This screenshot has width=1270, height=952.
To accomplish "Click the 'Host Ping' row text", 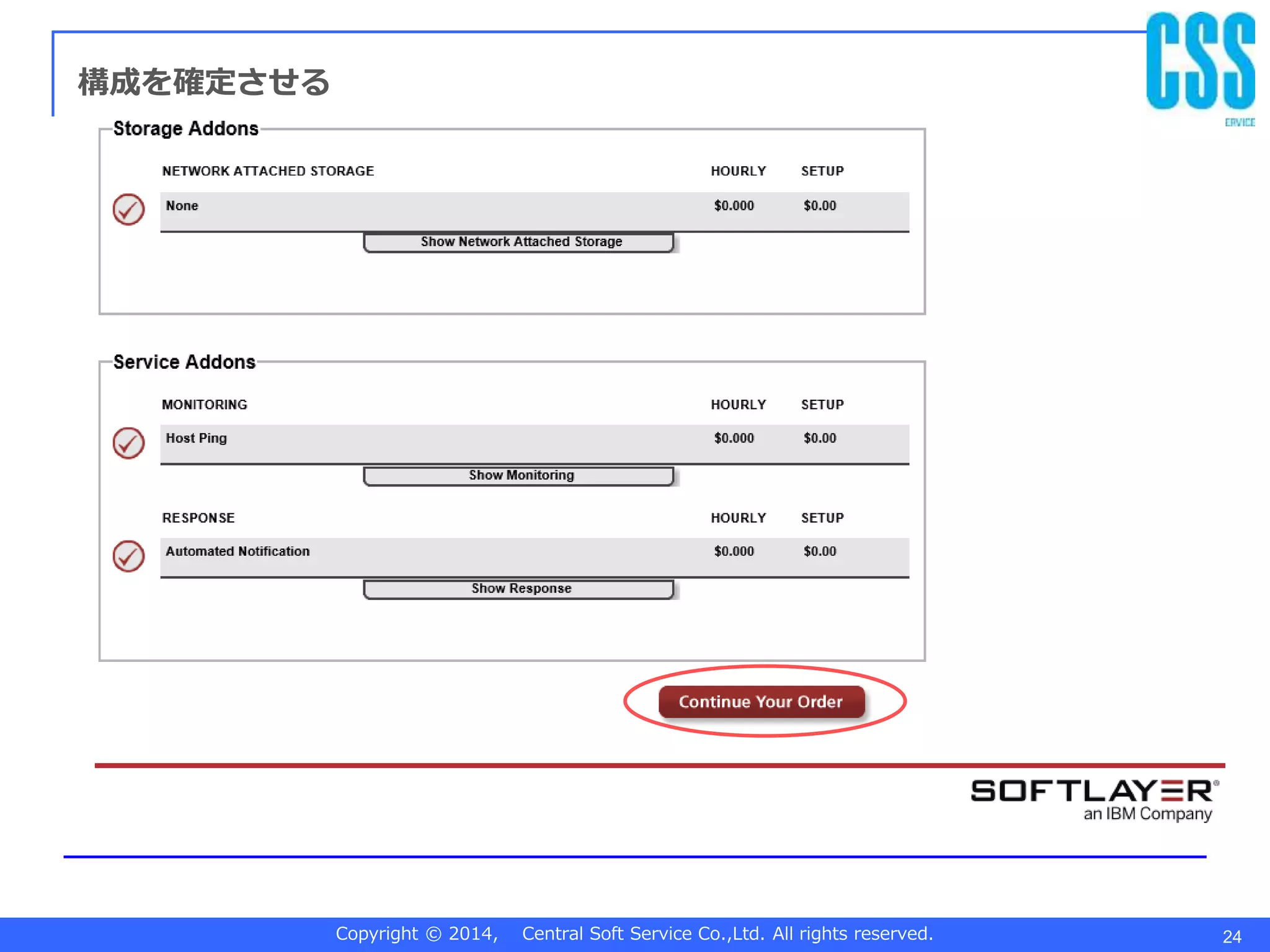I will (196, 438).
